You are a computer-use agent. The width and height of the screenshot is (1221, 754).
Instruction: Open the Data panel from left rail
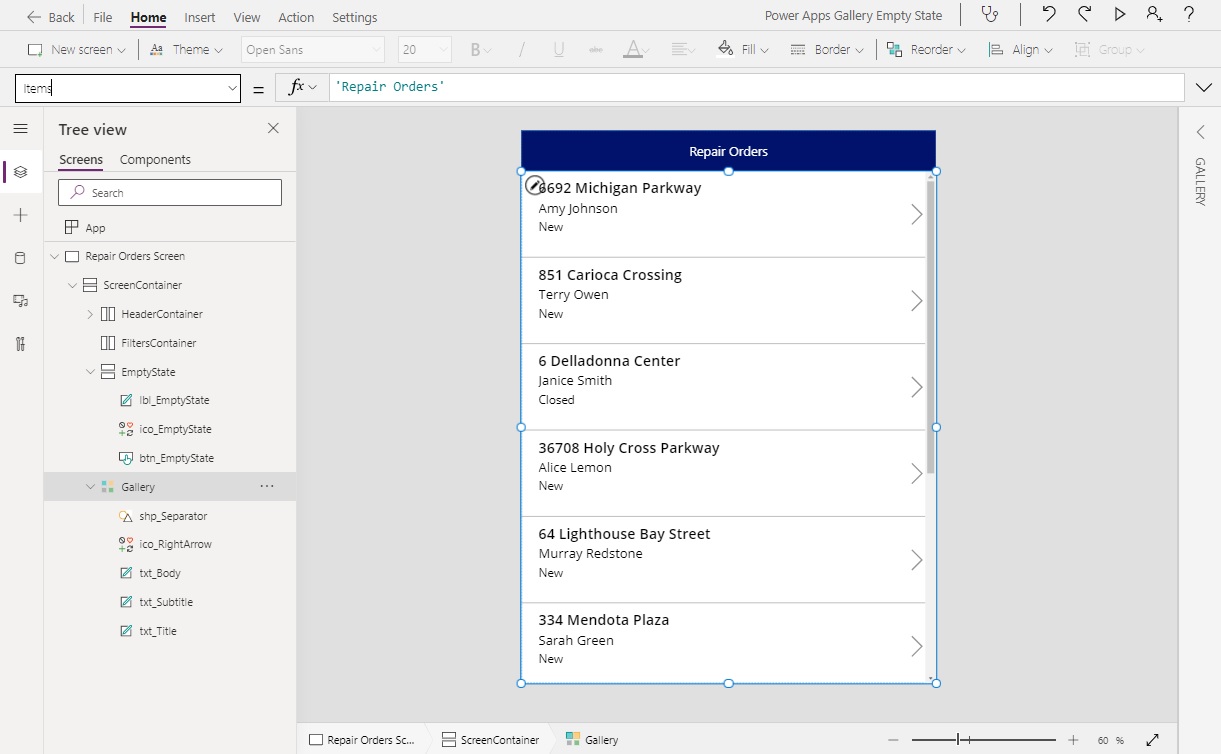pos(21,257)
